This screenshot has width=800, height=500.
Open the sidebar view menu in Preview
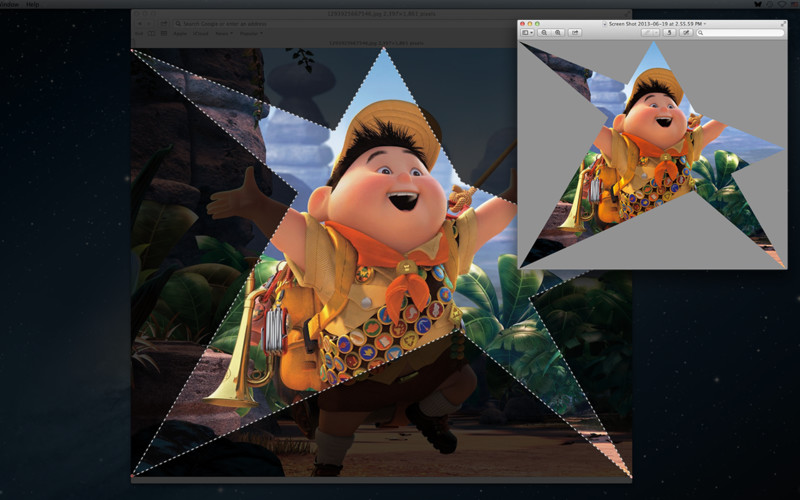click(x=528, y=33)
